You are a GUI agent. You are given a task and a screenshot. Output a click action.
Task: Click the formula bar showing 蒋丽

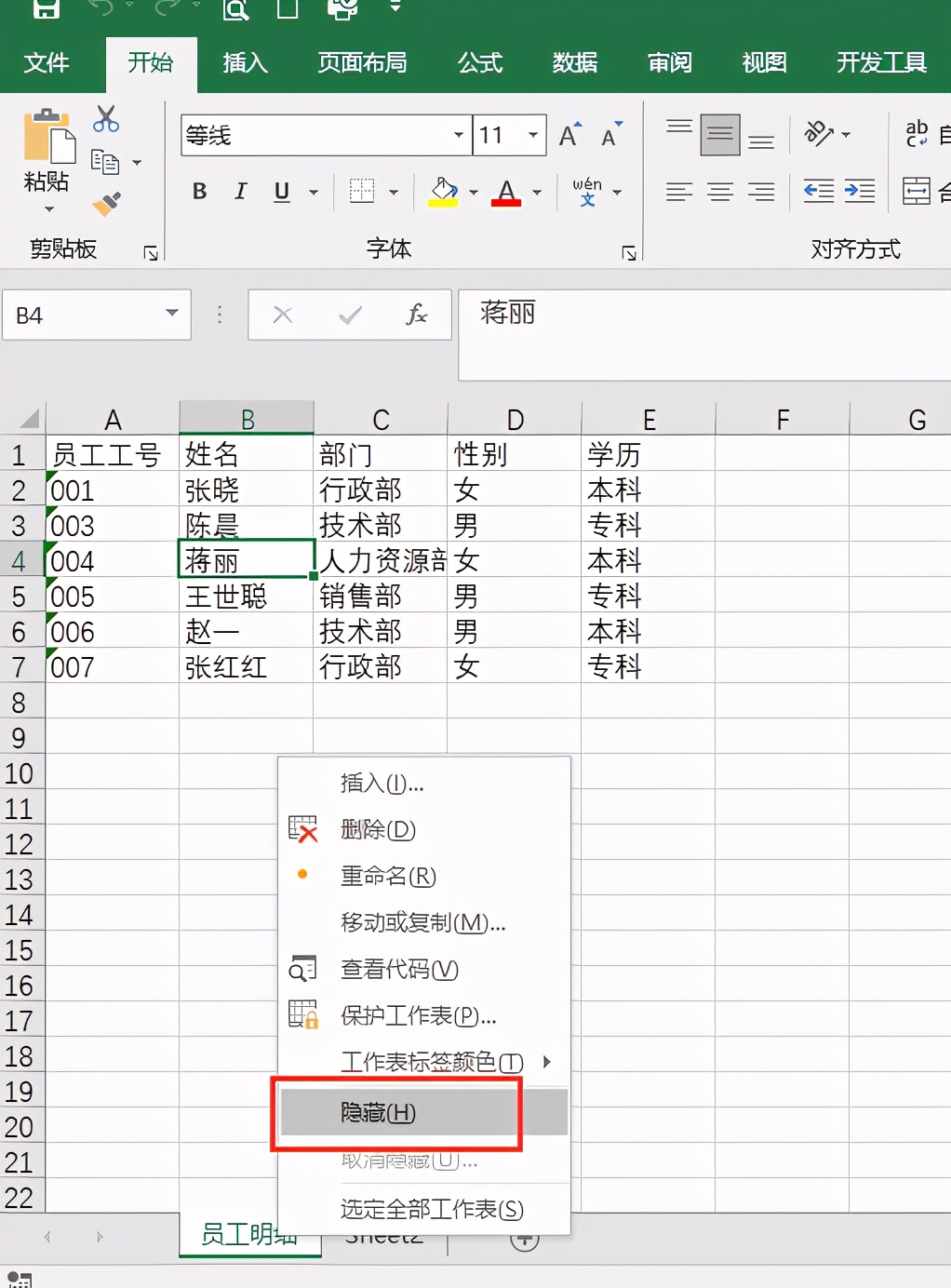pyautogui.click(x=704, y=333)
